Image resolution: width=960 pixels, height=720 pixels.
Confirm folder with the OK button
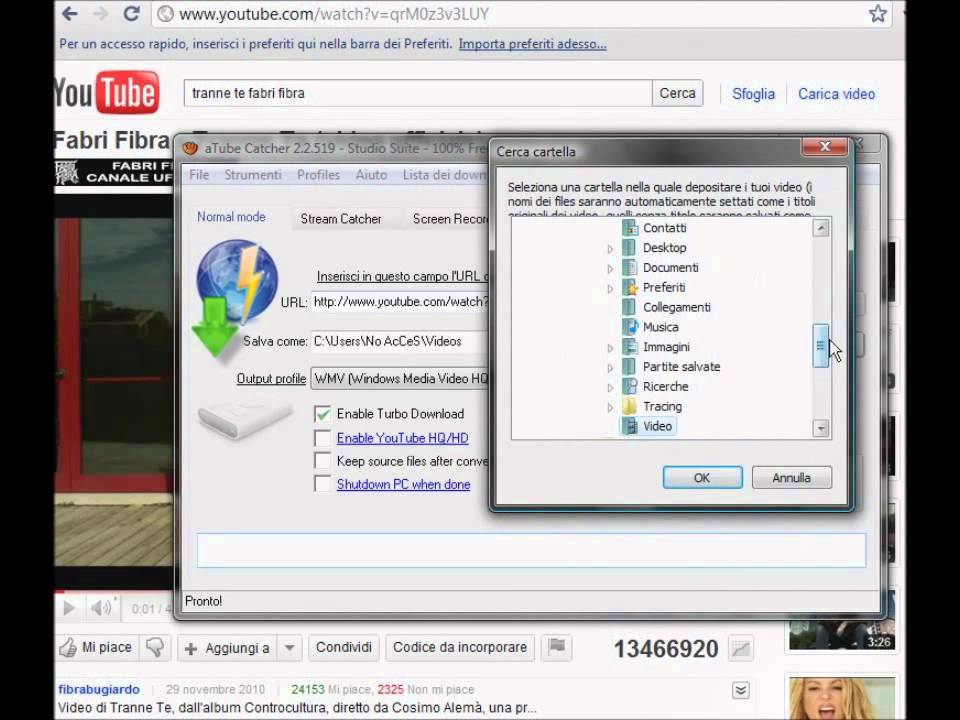pyautogui.click(x=702, y=478)
